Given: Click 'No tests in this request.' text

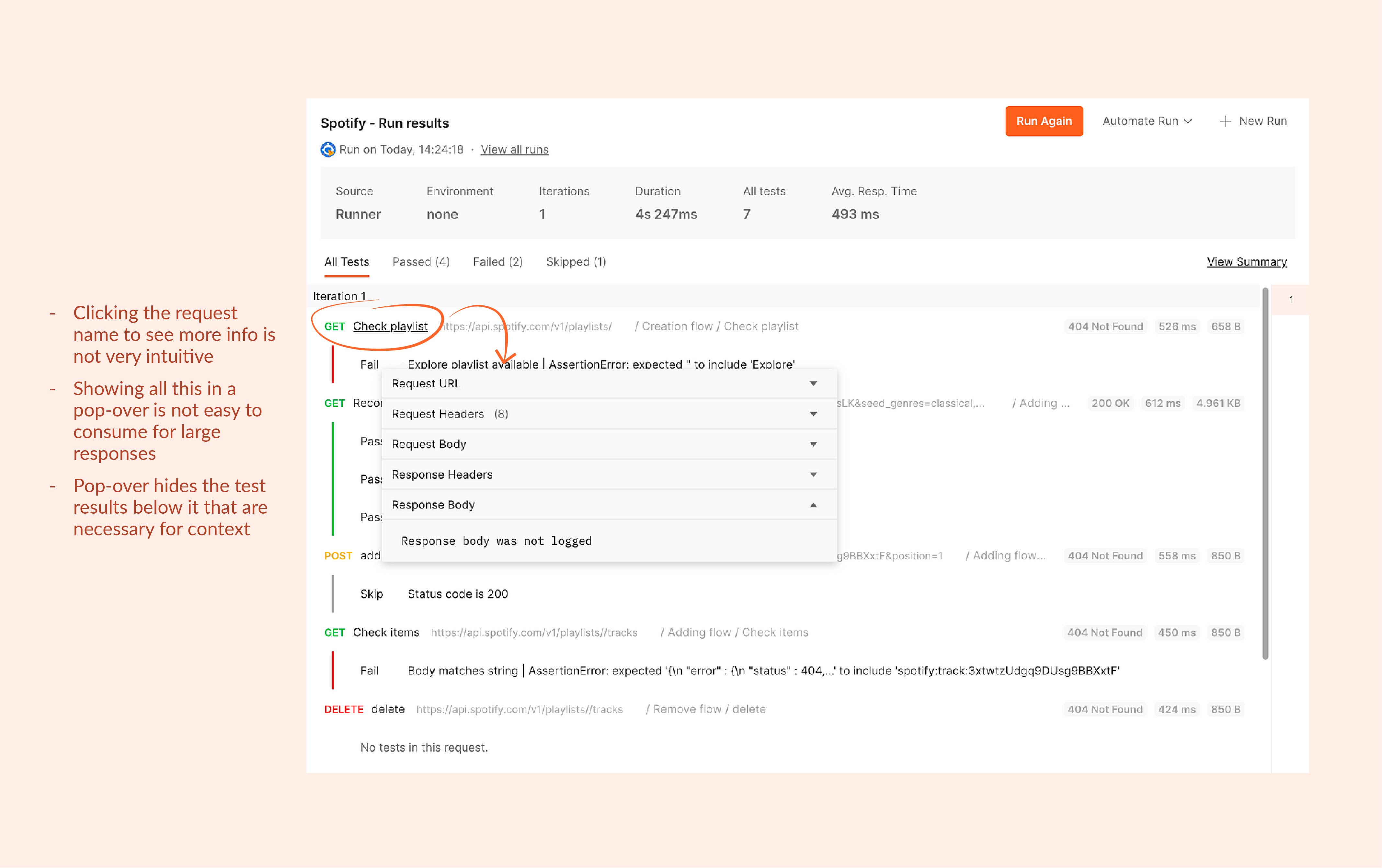Looking at the screenshot, I should pyautogui.click(x=424, y=748).
